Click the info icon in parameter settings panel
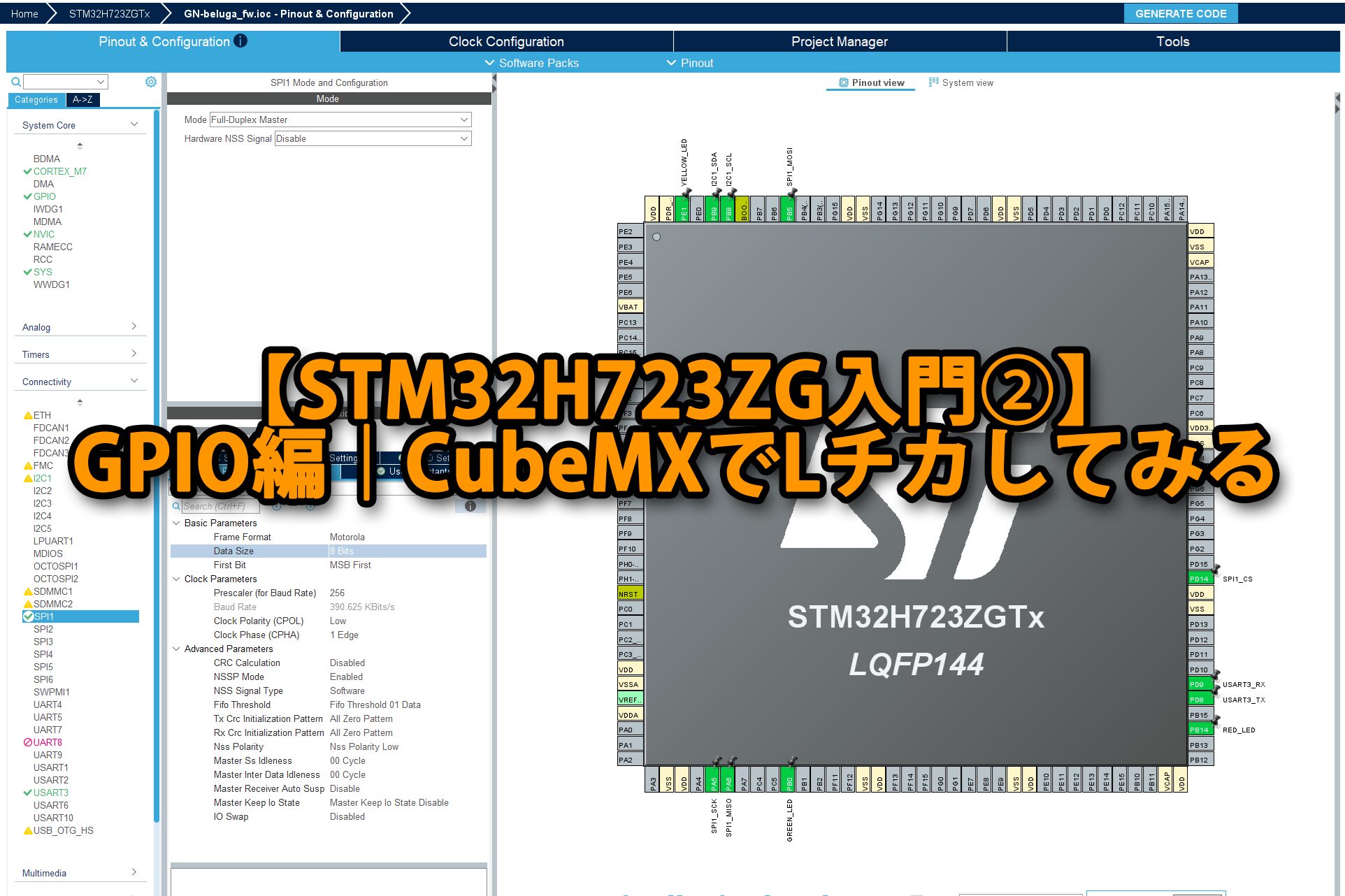Image resolution: width=1345 pixels, height=896 pixels. coord(470,506)
